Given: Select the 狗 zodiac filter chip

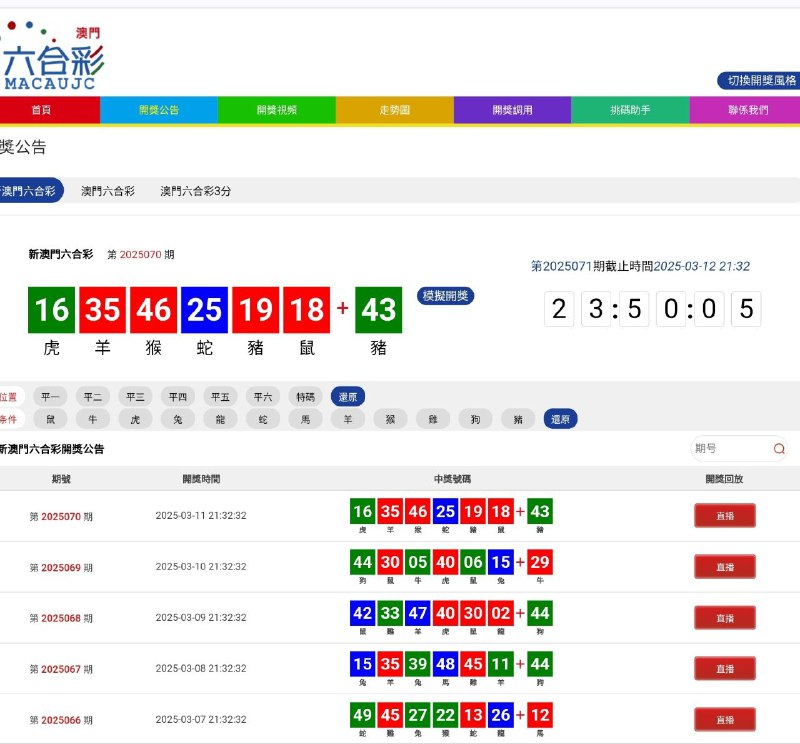Looking at the screenshot, I should pyautogui.click(x=476, y=419).
